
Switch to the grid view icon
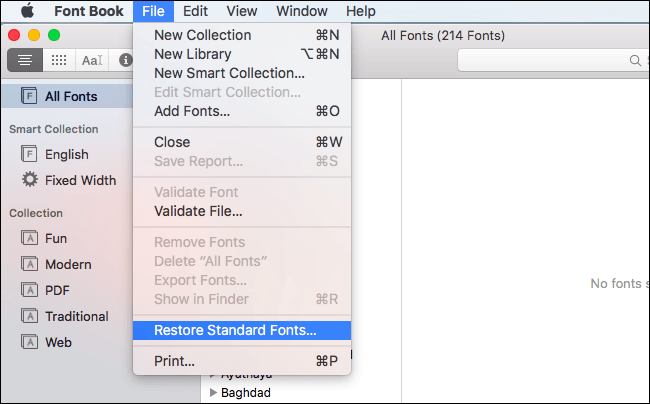tap(59, 60)
